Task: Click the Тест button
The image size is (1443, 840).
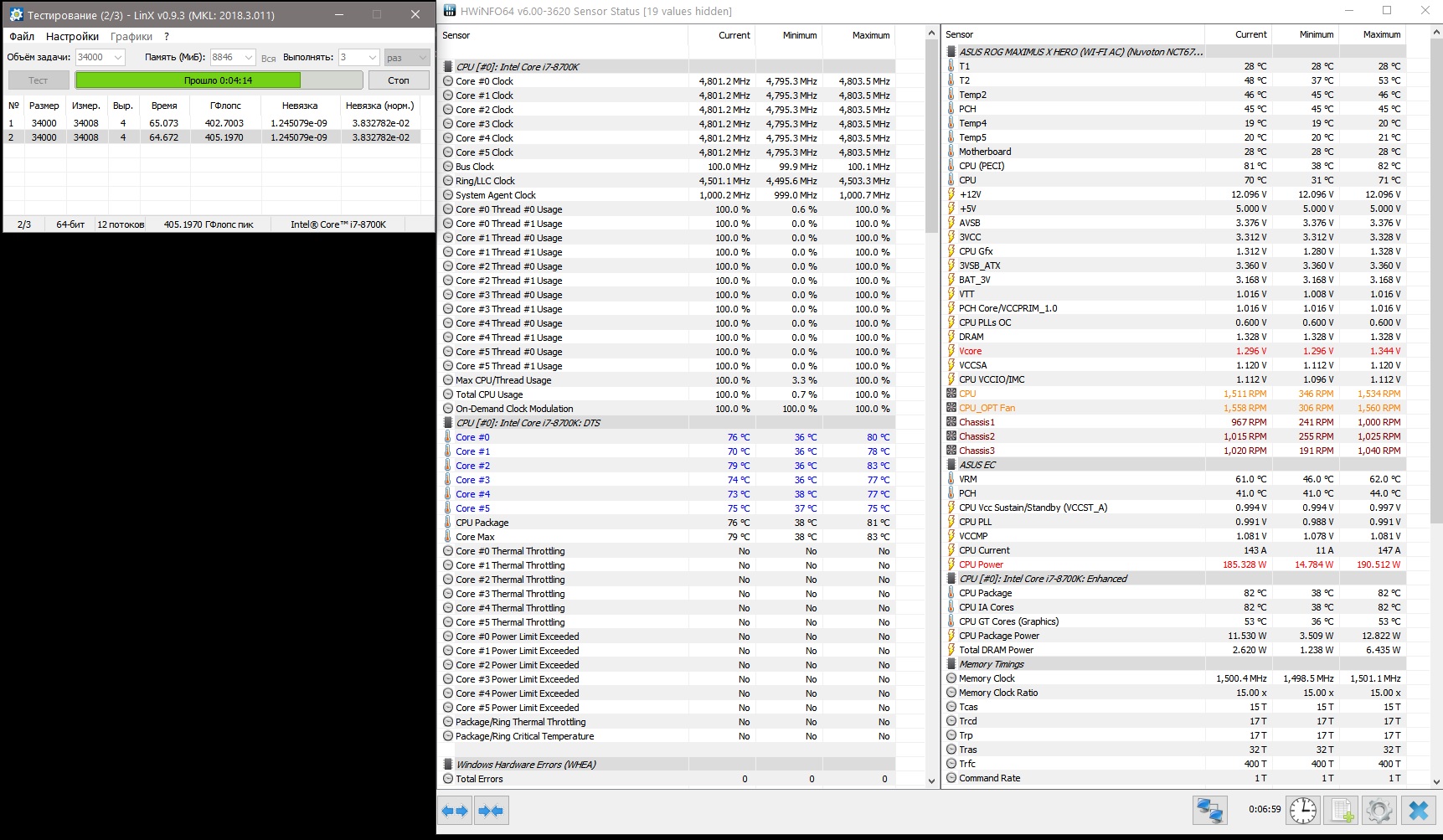Action: click(39, 80)
